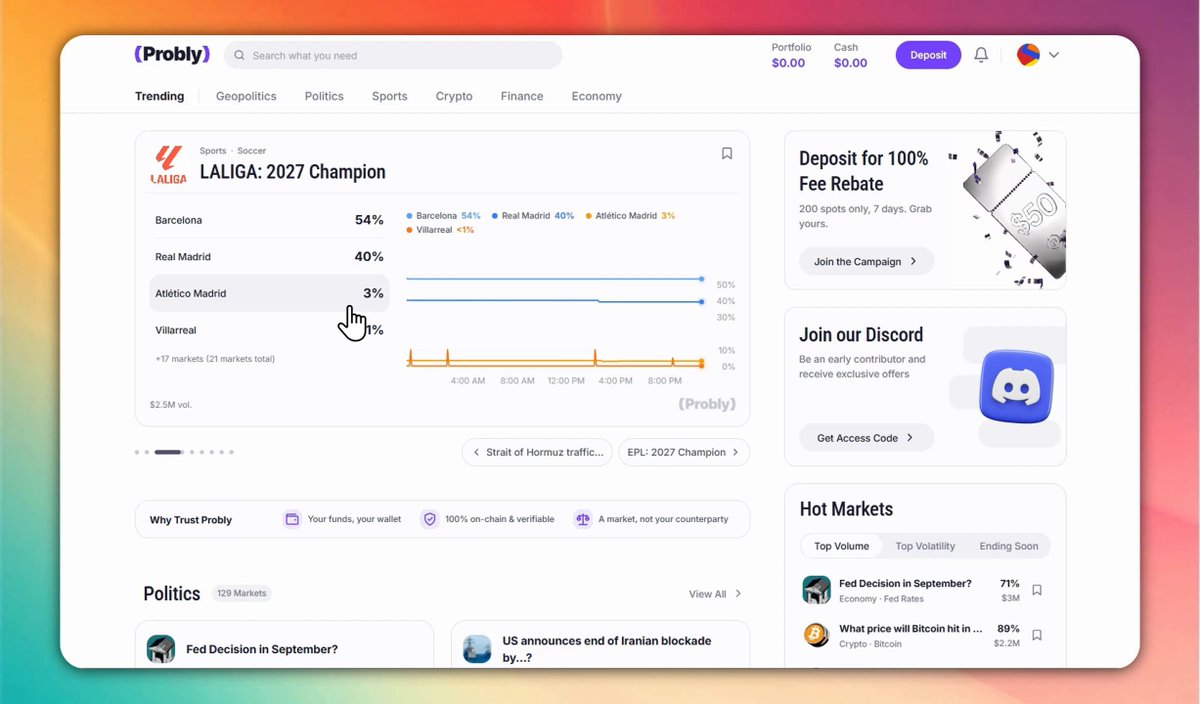Click the search magnifier icon
1200x704 pixels.
point(240,56)
